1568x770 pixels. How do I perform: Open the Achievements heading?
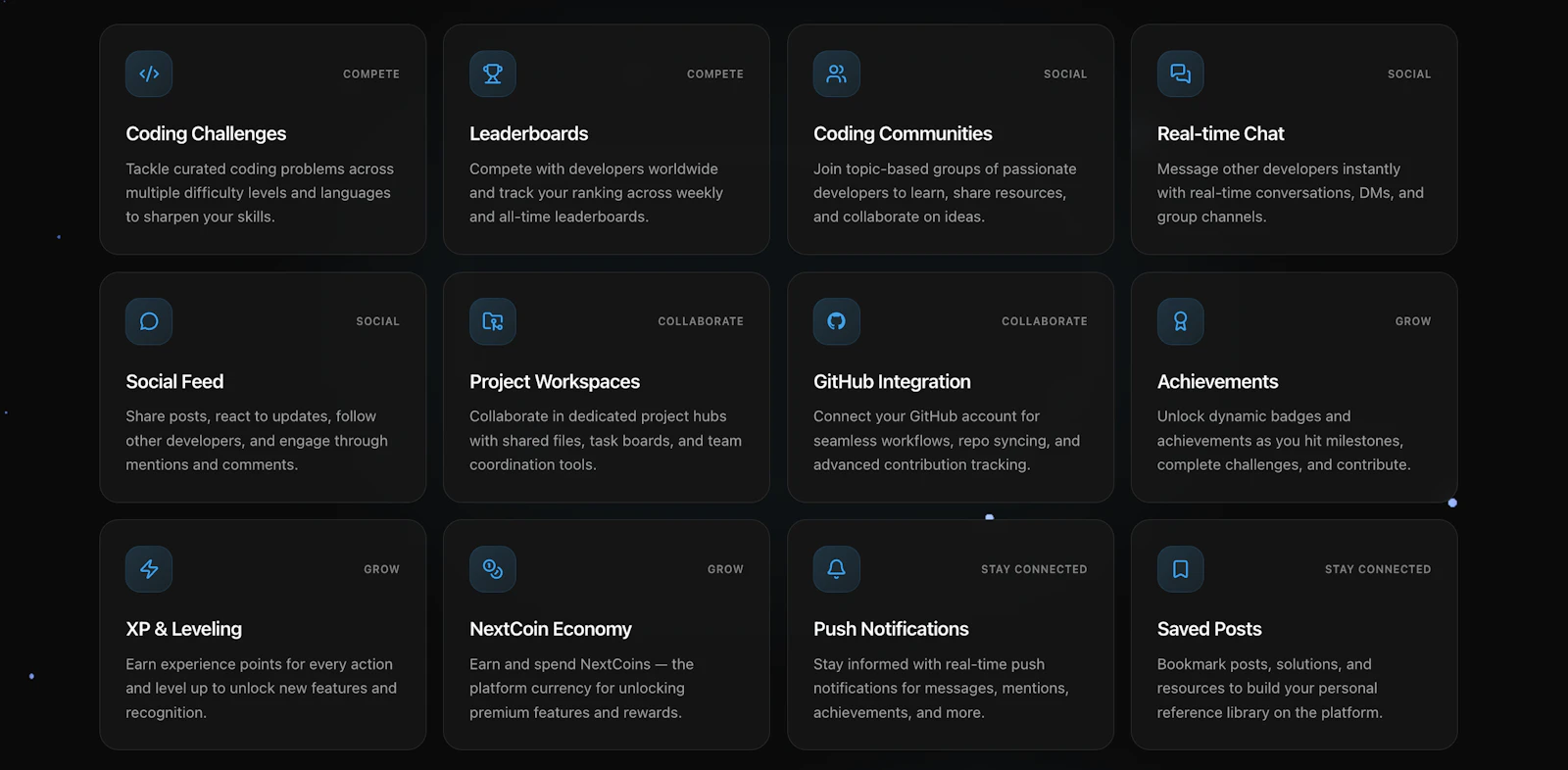click(x=1217, y=381)
